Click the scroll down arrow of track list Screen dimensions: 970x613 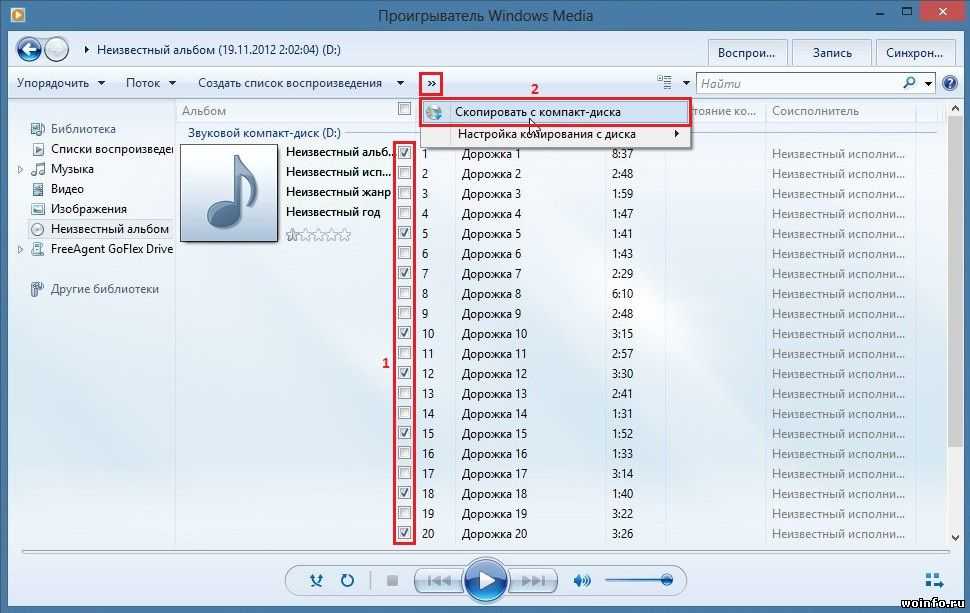[x=955, y=538]
